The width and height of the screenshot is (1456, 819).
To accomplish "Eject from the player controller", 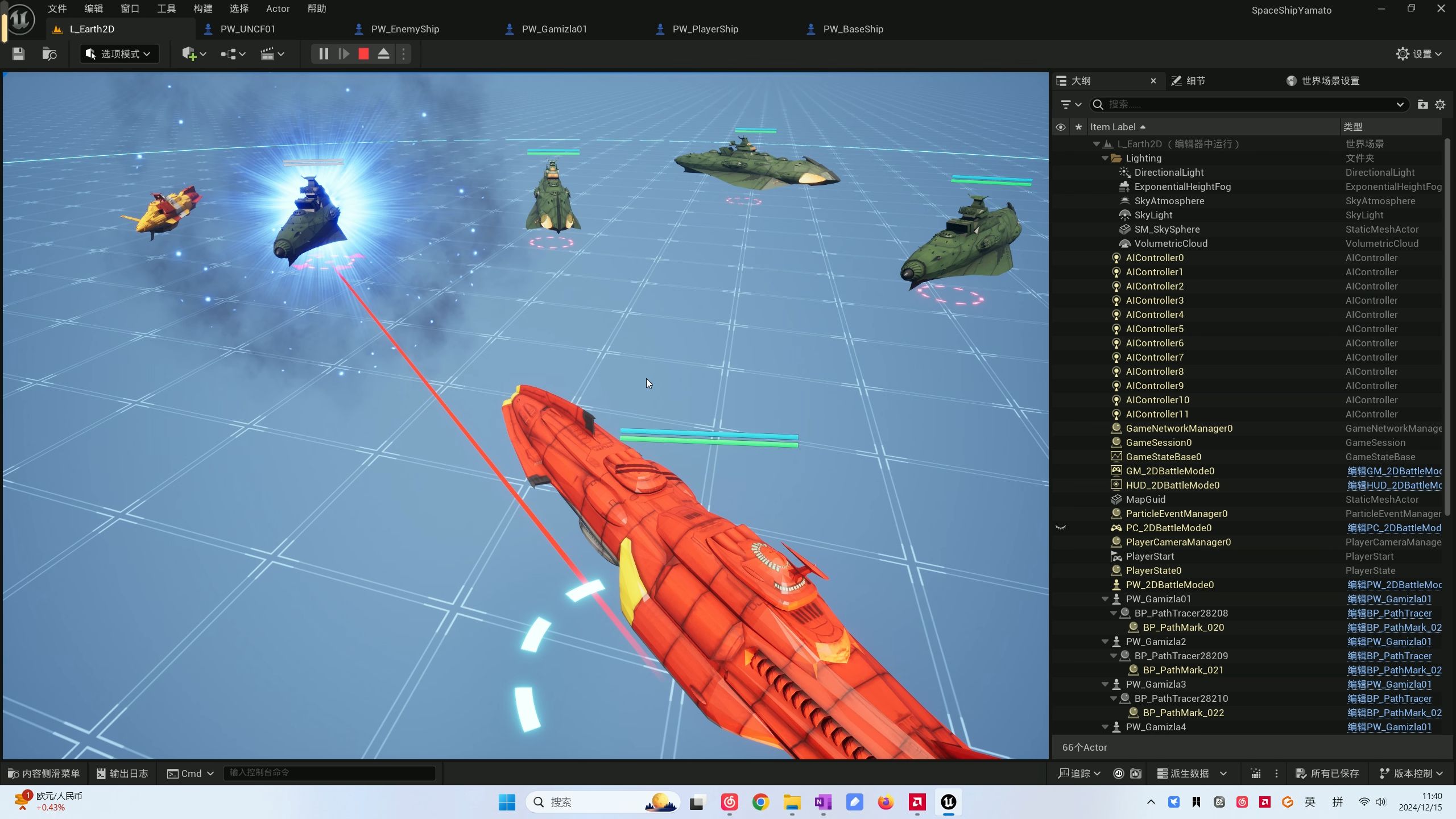I will coord(383,54).
